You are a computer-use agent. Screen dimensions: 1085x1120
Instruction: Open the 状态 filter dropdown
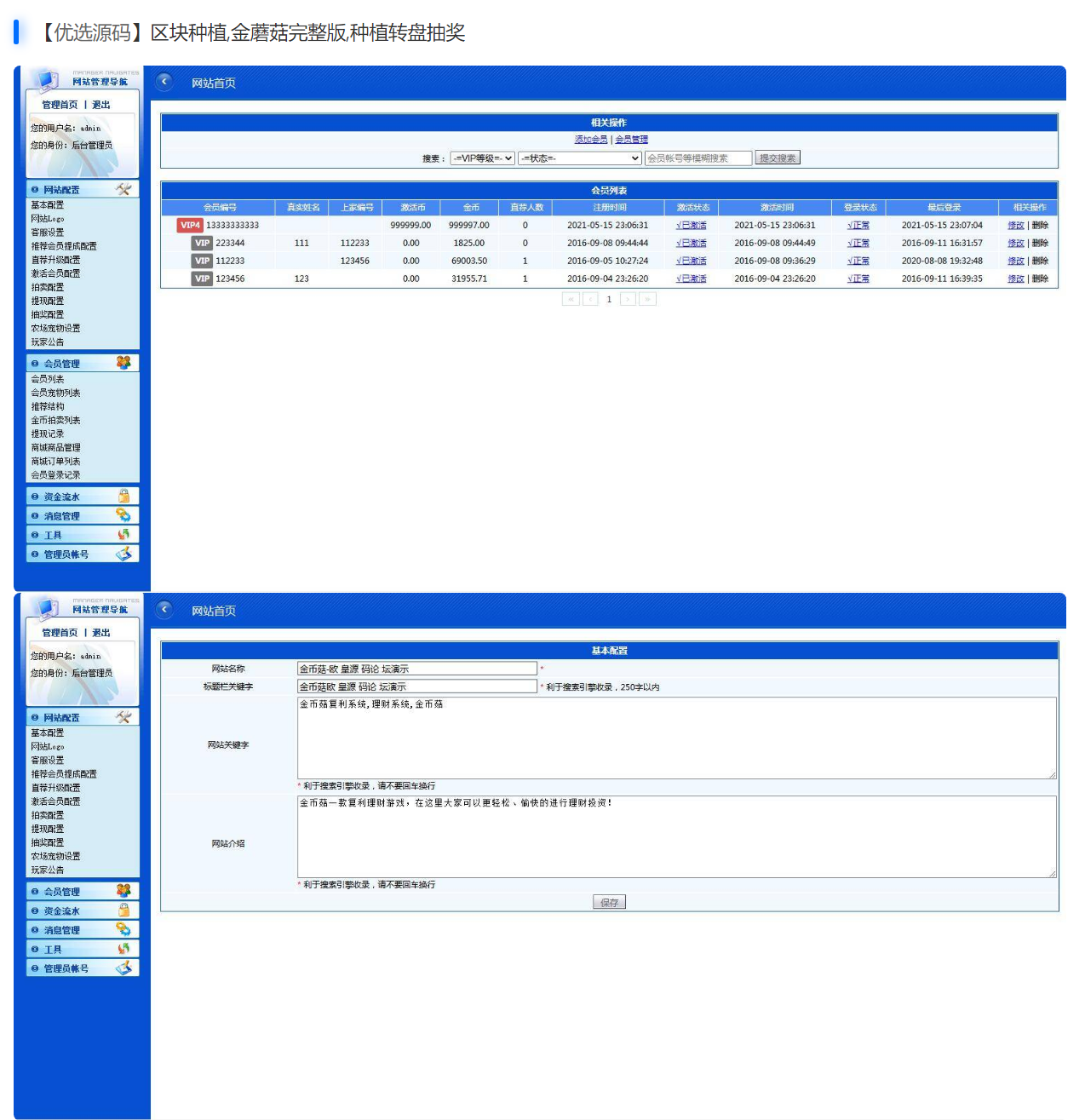[x=579, y=158]
